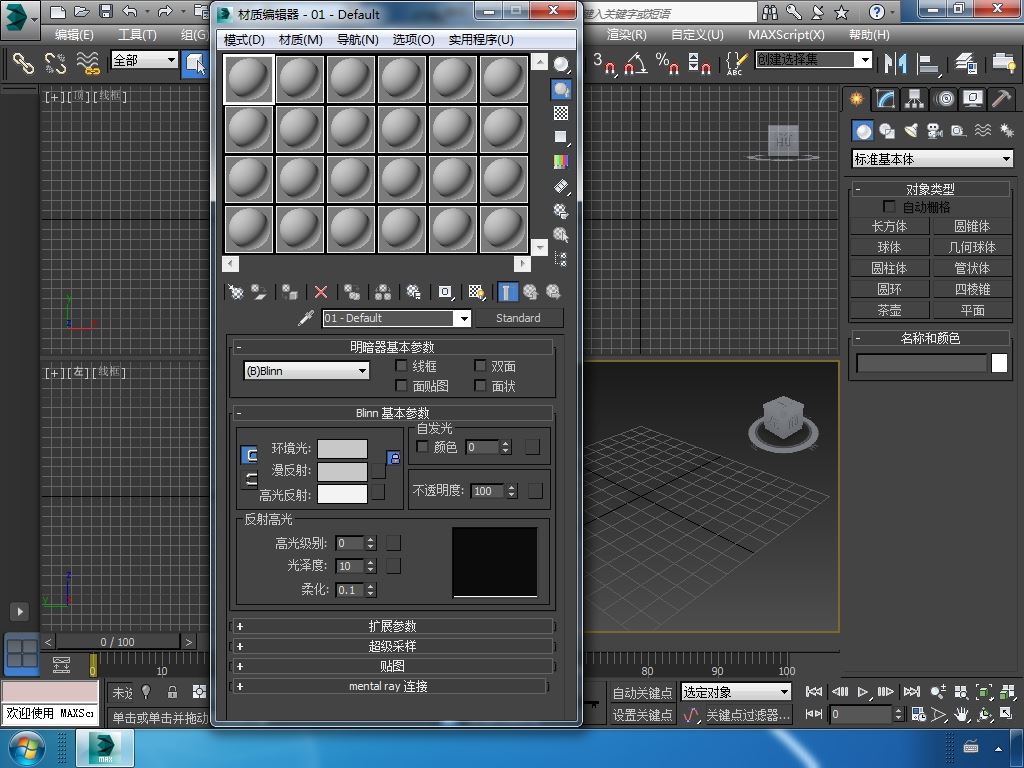Open the (B)Blinn shader dropdown
Image resolution: width=1024 pixels, height=768 pixels.
306,371
